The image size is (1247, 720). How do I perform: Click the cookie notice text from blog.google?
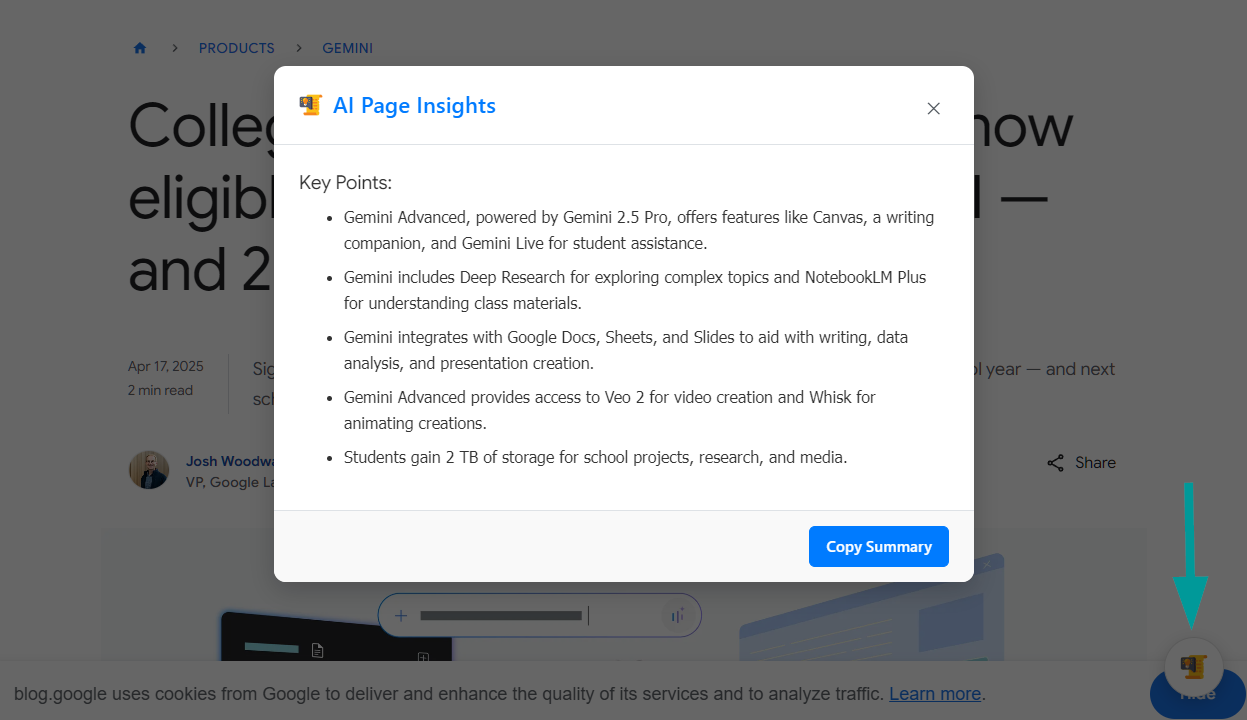pyautogui.click(x=500, y=694)
